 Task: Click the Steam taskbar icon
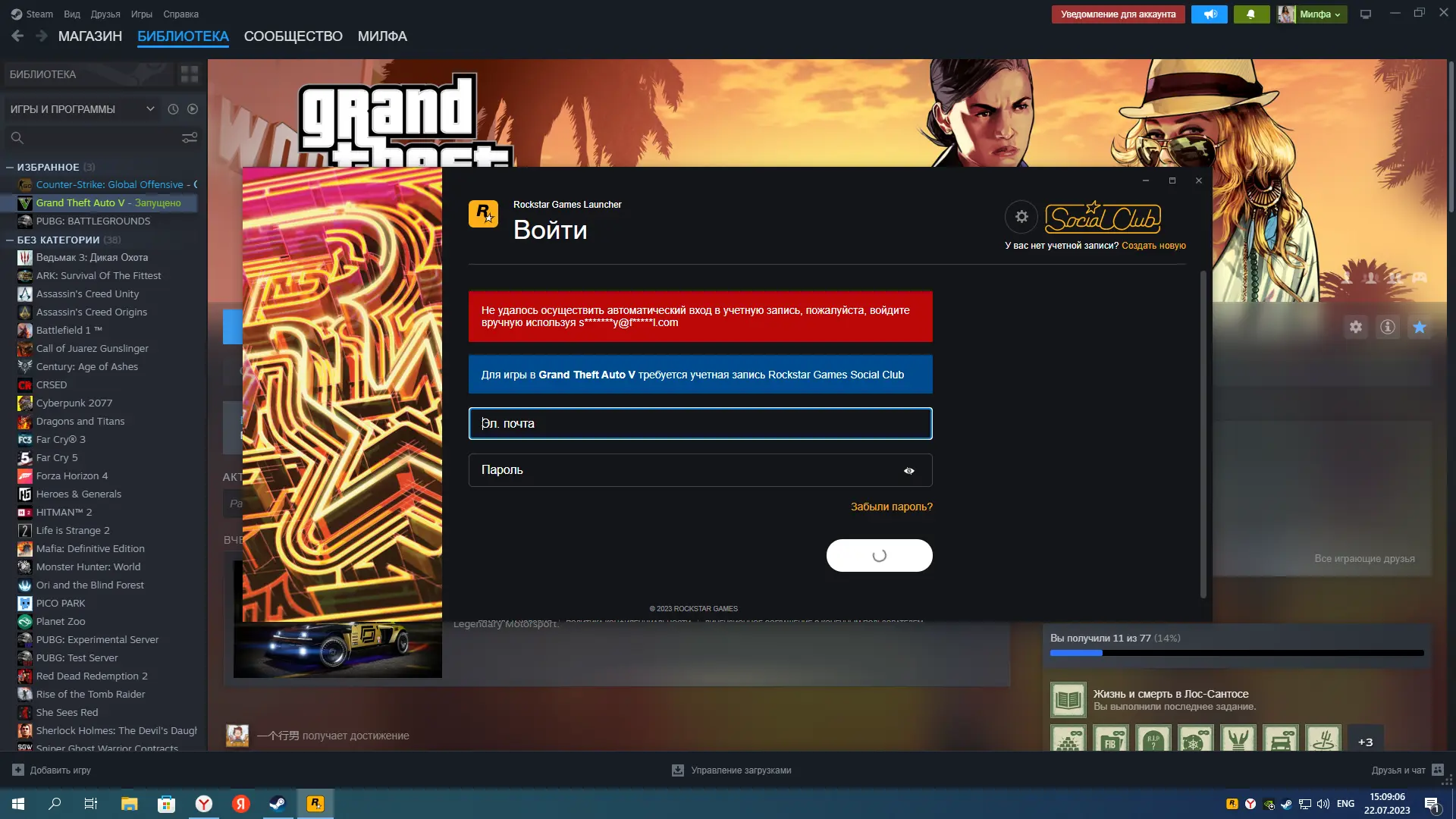pyautogui.click(x=278, y=803)
